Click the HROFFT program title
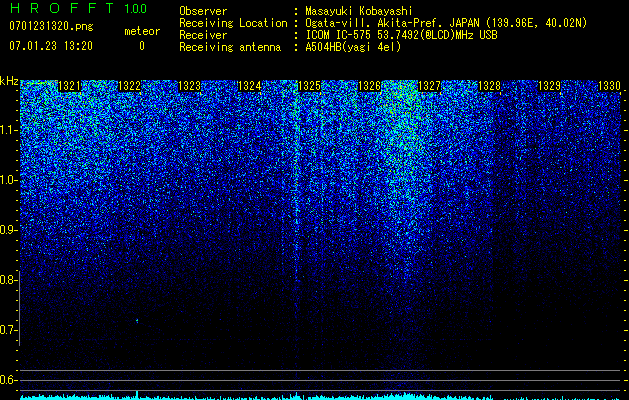The image size is (629, 400). [63, 8]
